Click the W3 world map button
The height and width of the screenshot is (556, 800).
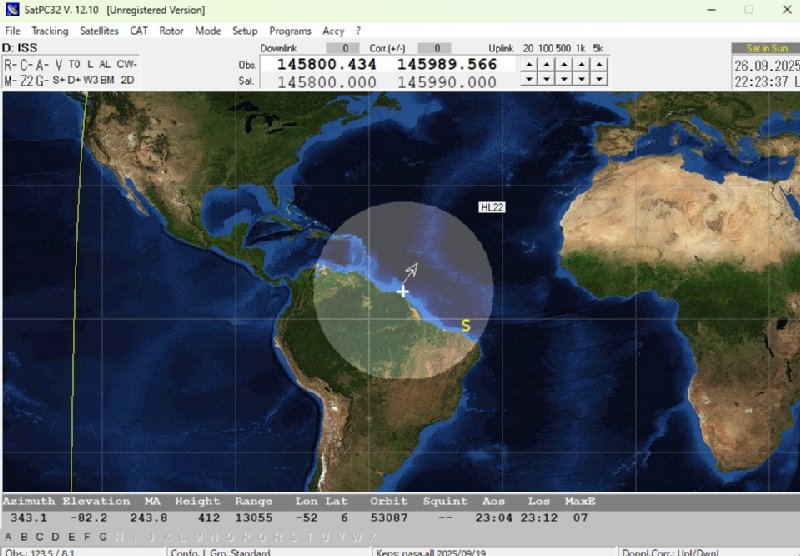click(x=90, y=79)
